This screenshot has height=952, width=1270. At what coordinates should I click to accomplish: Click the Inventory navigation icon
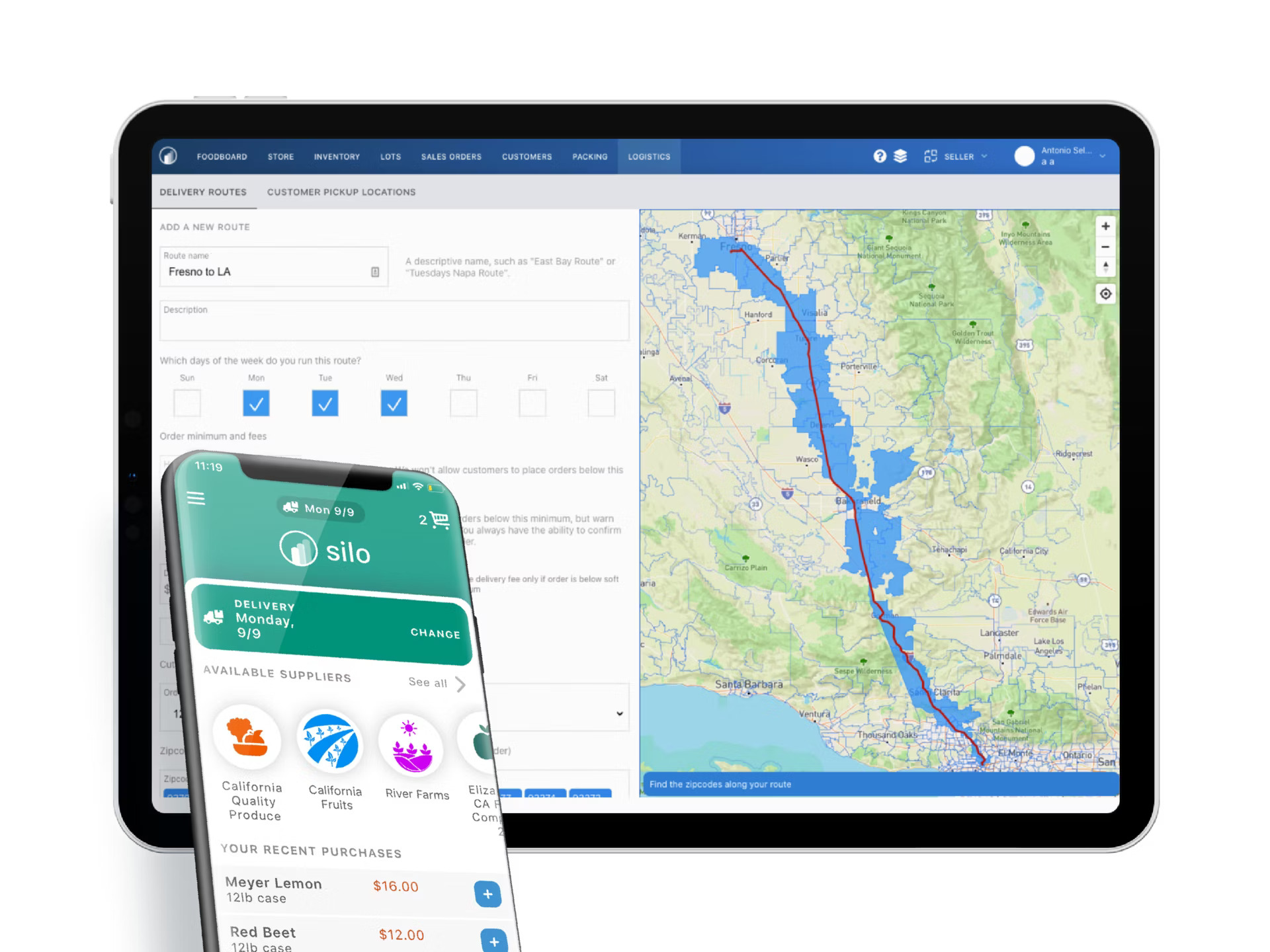337,157
